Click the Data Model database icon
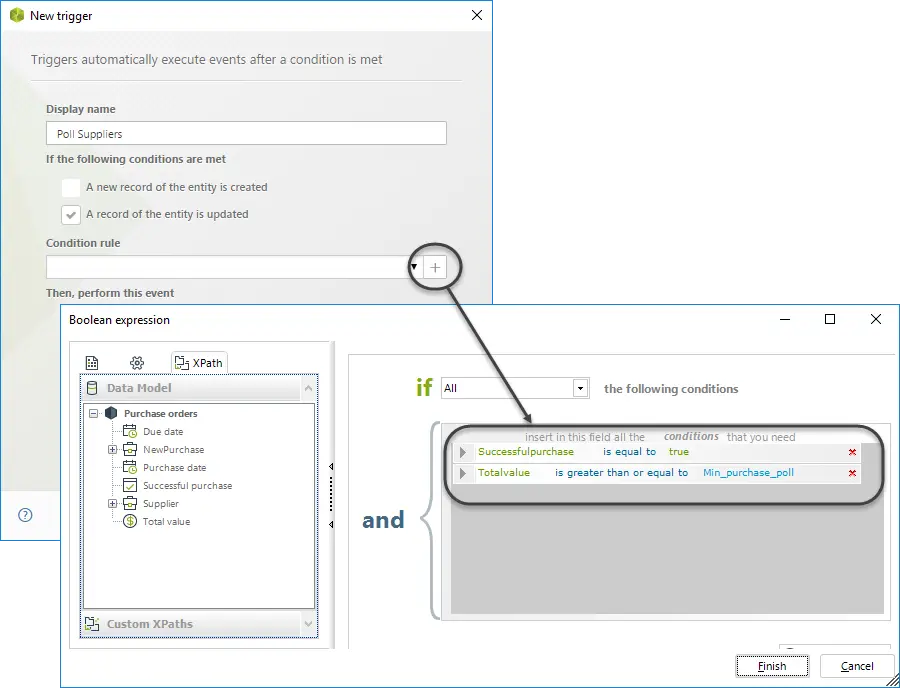 [92, 388]
